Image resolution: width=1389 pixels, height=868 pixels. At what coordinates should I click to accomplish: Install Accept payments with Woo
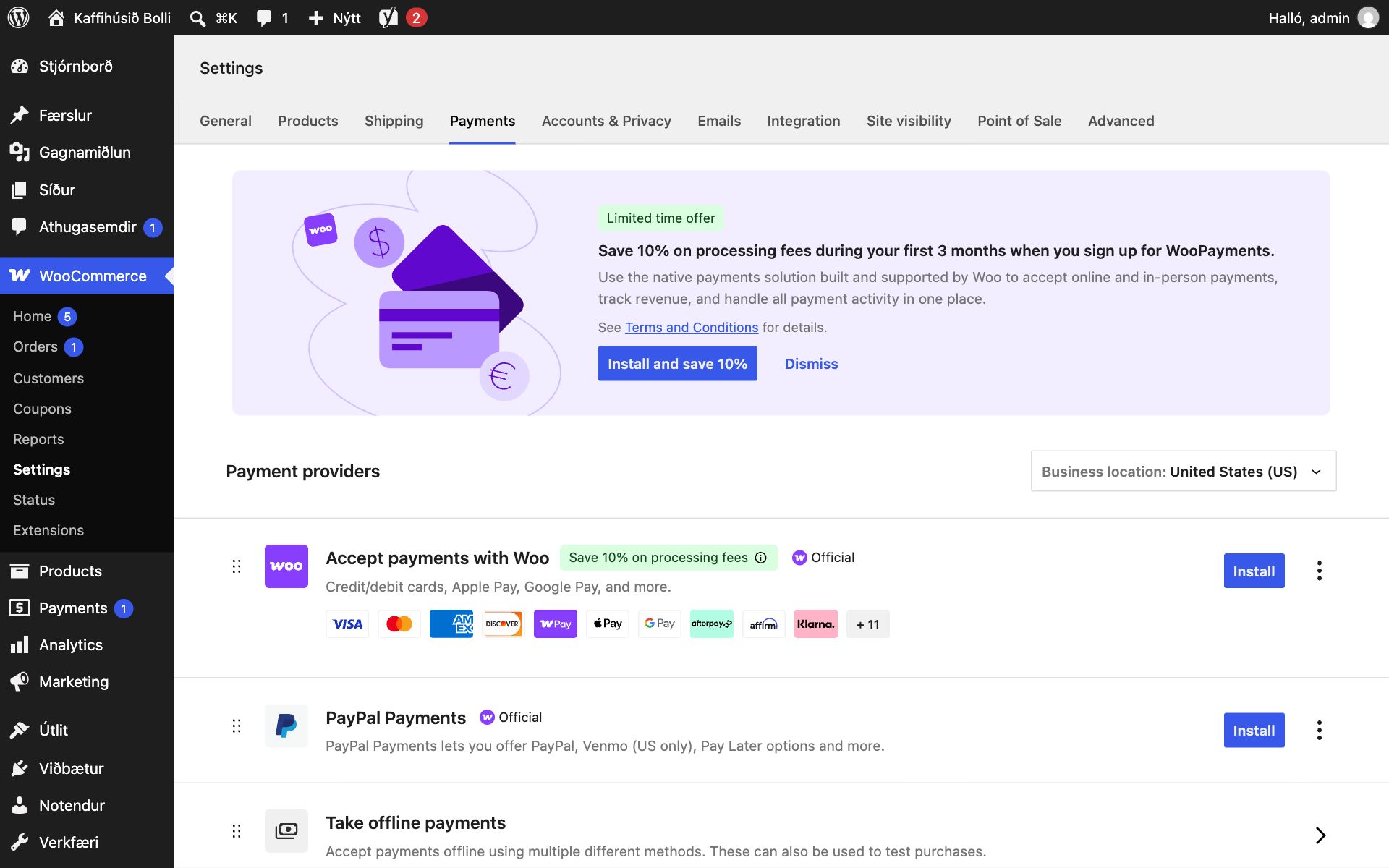coord(1254,571)
